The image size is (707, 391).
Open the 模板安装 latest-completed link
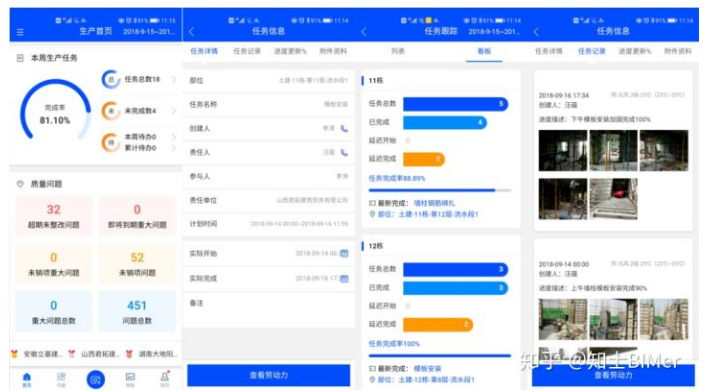[x=427, y=368]
